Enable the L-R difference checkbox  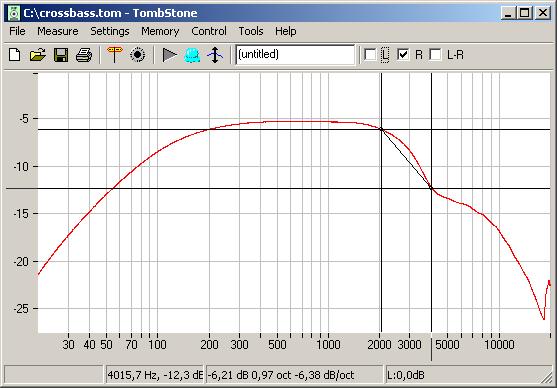(x=435, y=55)
